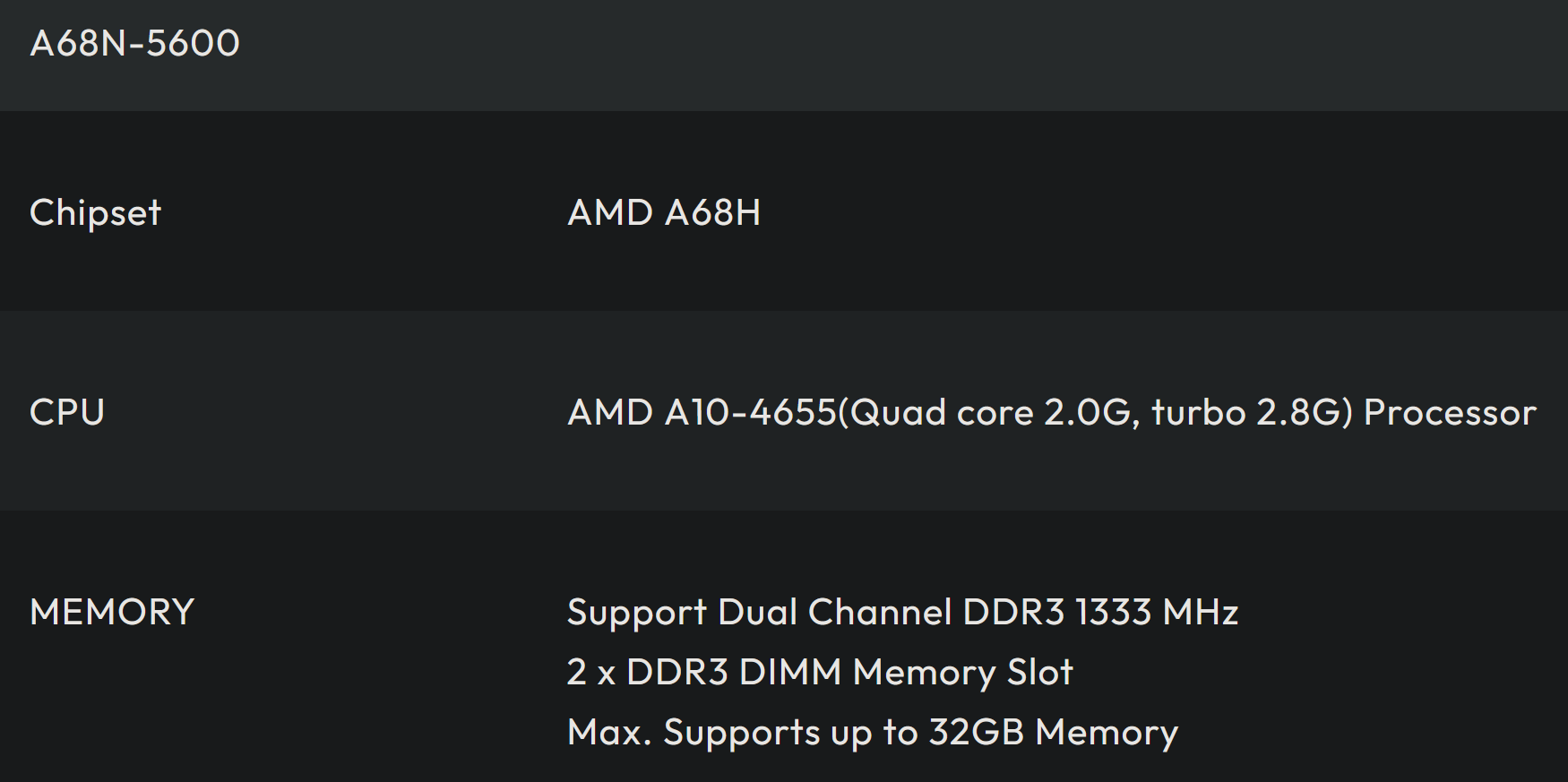
Task: Click Max. Supports up to 32GB Memory line
Action: pos(873,733)
